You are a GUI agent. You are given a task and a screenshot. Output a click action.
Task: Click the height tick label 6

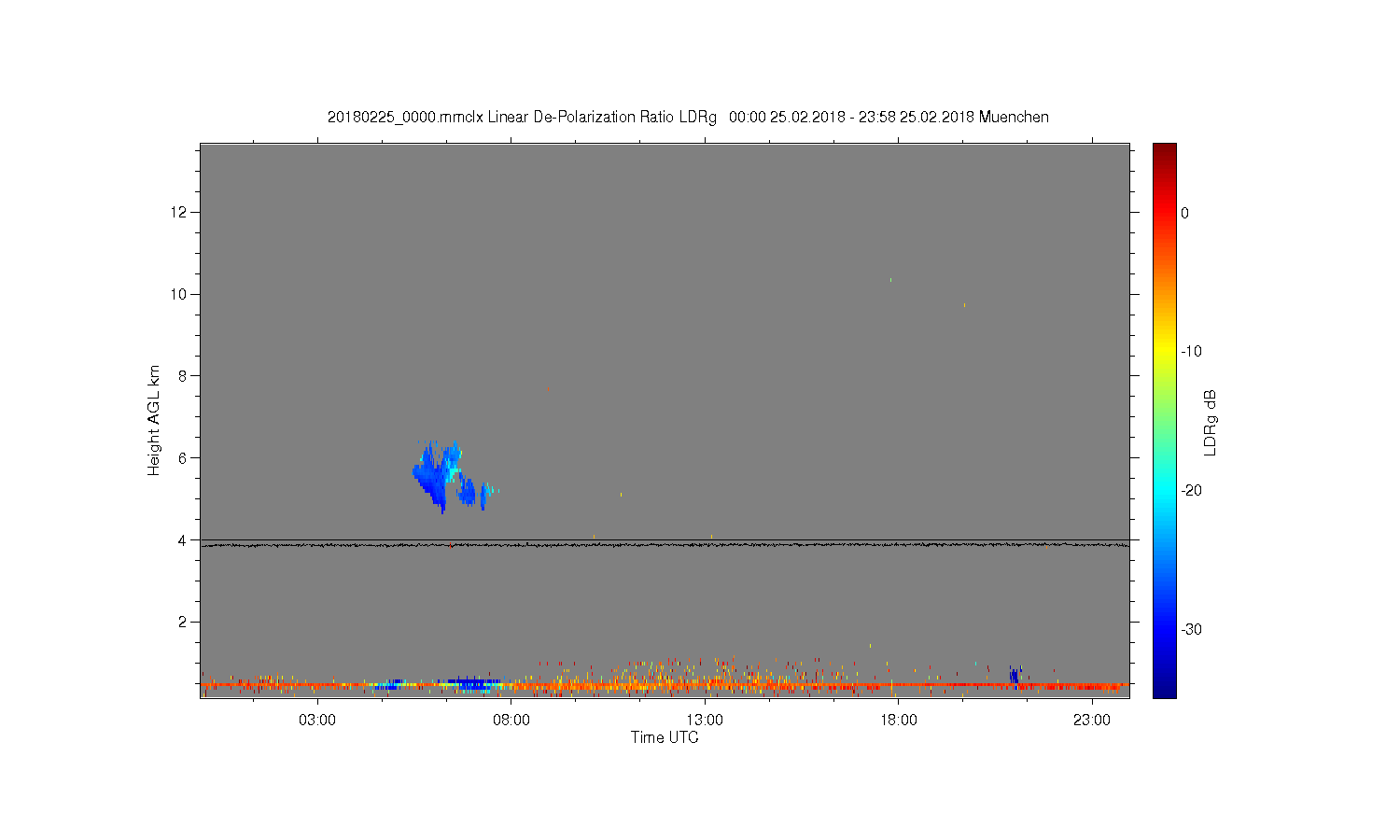click(183, 457)
